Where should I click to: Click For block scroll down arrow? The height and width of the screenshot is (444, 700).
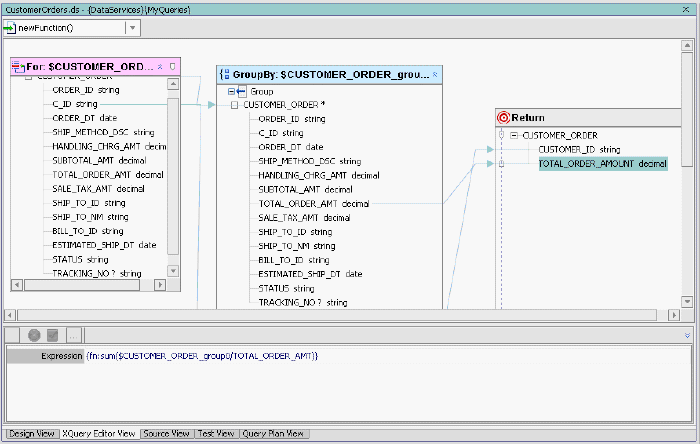pyautogui.click(x=173, y=271)
